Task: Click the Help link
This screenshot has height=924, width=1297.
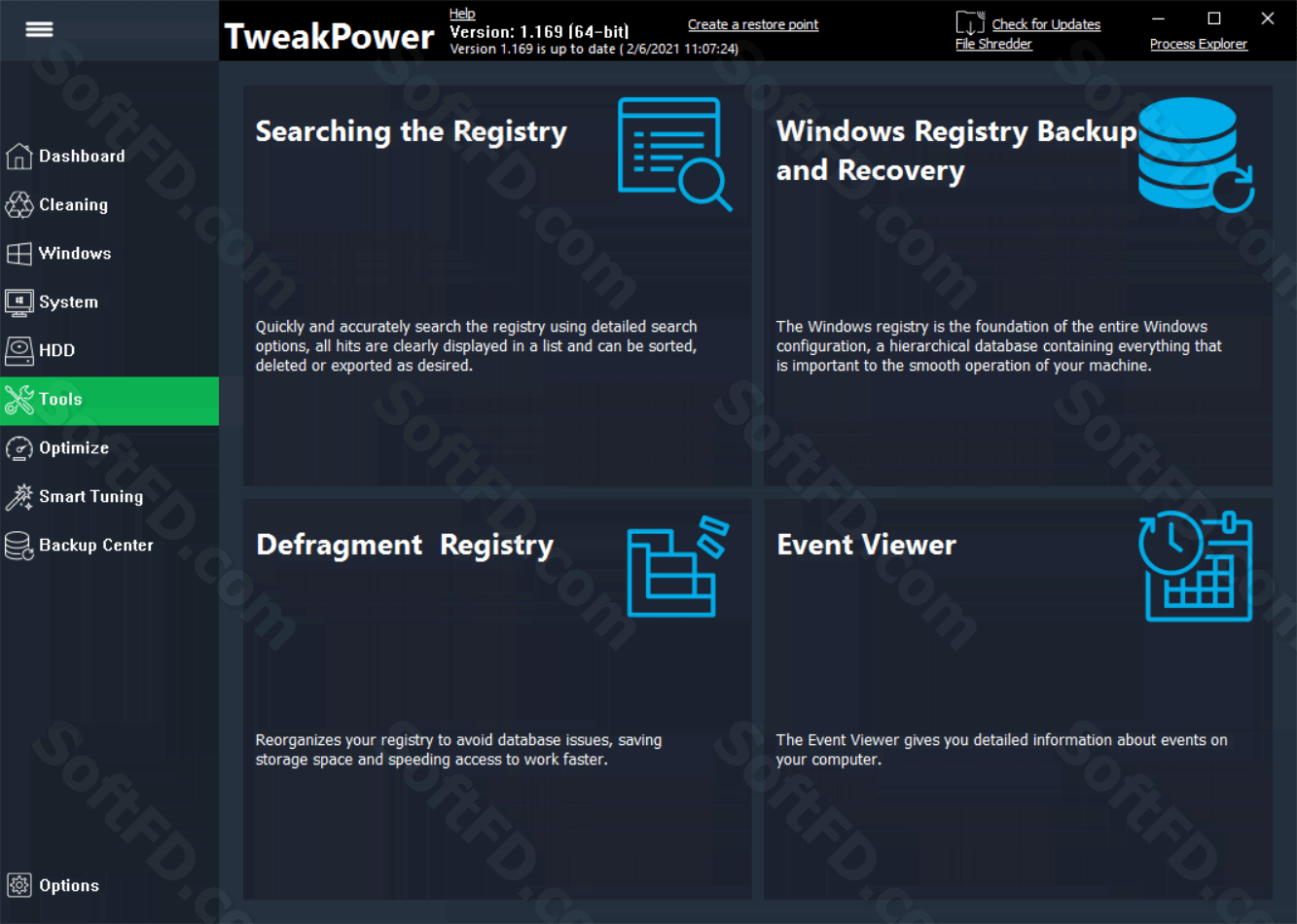Action: point(462,14)
